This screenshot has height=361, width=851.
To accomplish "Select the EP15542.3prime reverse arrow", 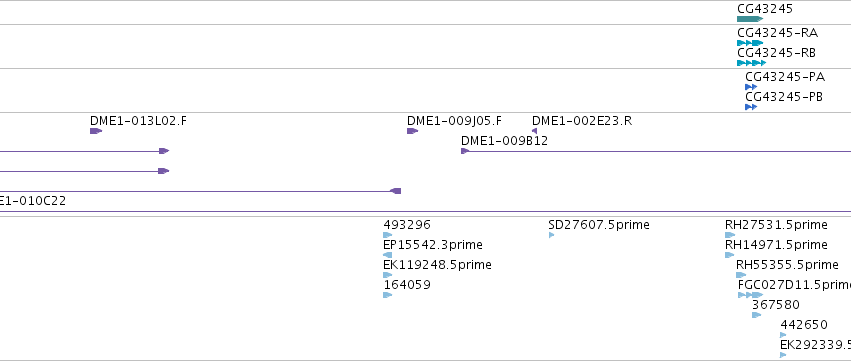I will pos(388,255).
